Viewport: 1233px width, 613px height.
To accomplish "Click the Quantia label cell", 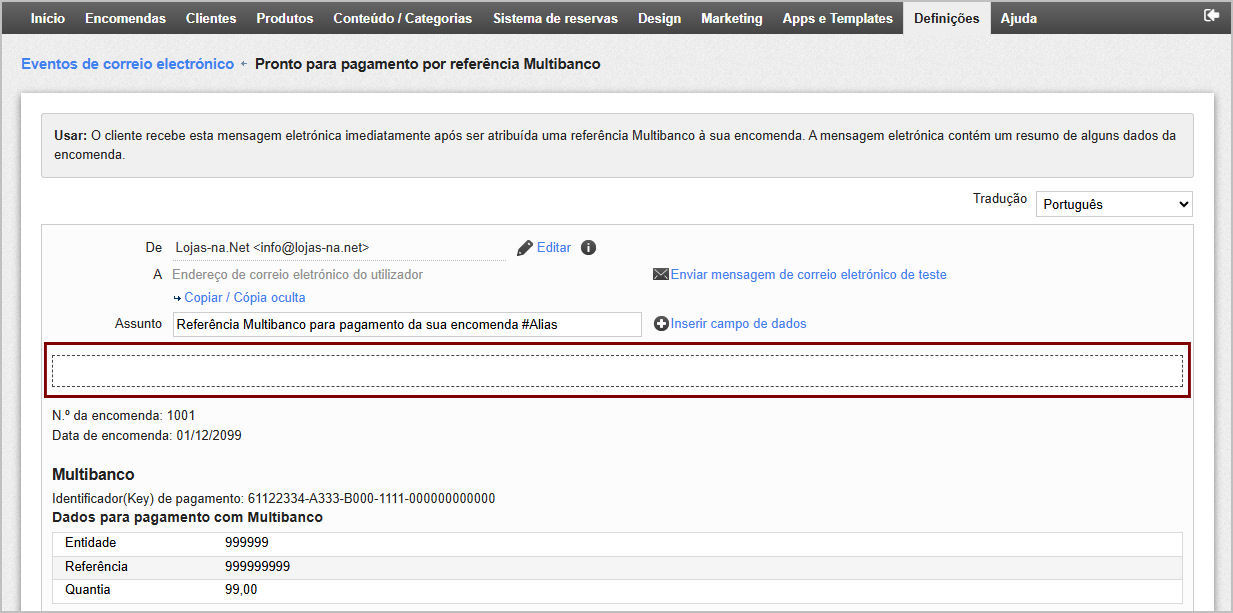I will pos(88,590).
